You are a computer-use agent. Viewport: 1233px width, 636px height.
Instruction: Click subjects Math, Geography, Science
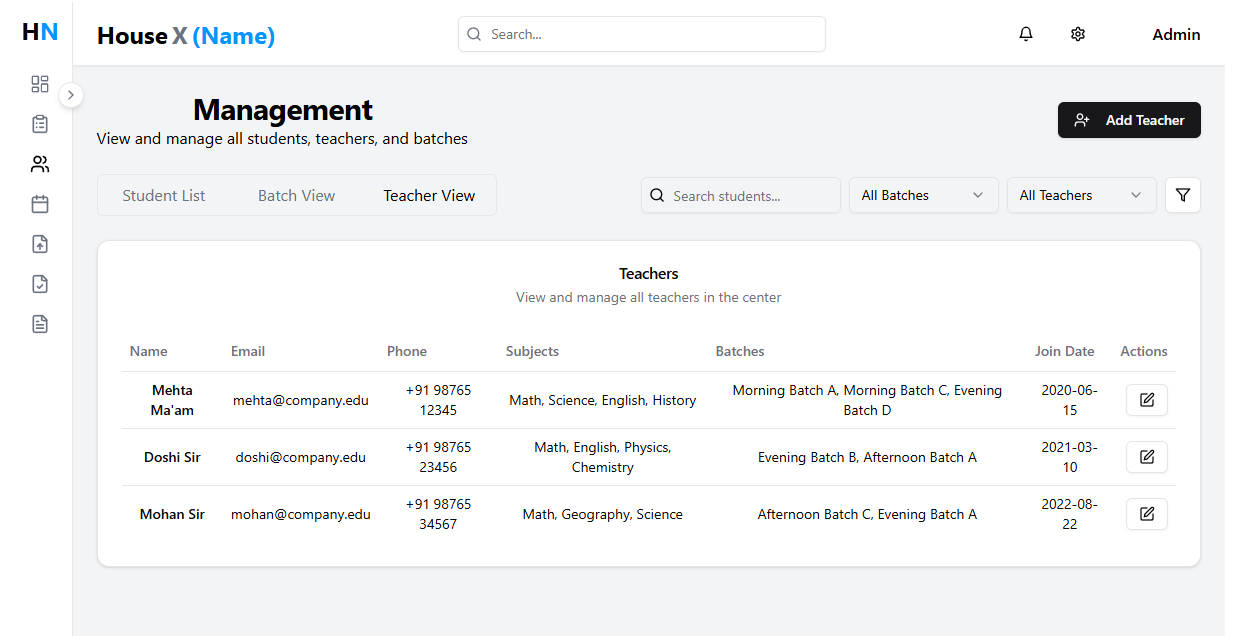click(603, 514)
